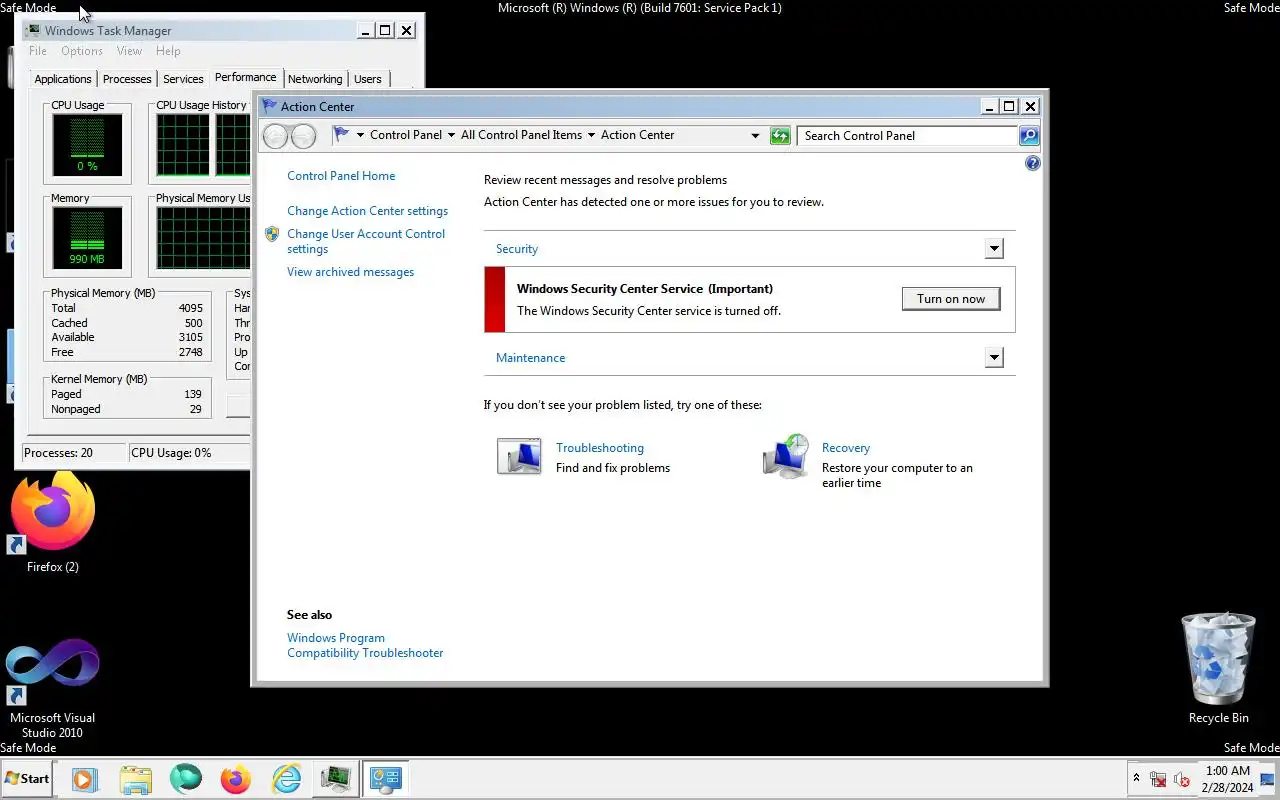Viewport: 1280px width, 800px height.
Task: Open the Troubleshooting link
Action: click(x=600, y=448)
